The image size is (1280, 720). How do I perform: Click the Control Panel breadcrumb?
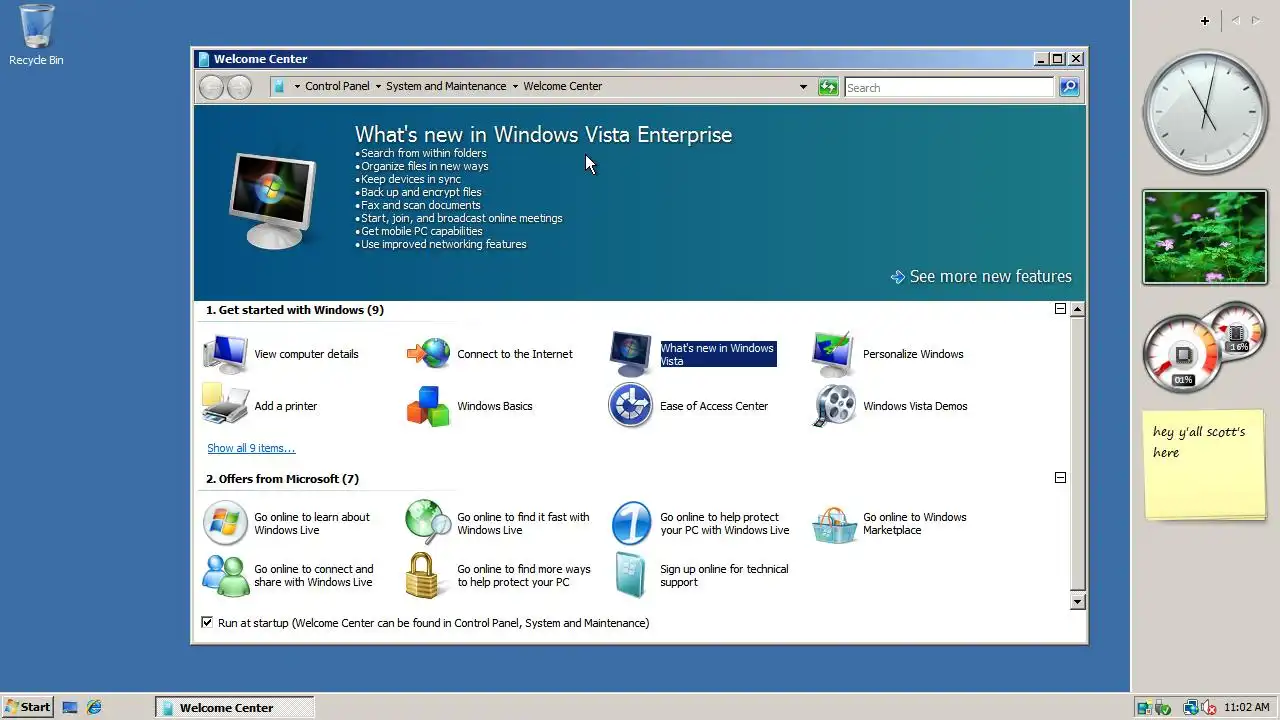pos(337,86)
